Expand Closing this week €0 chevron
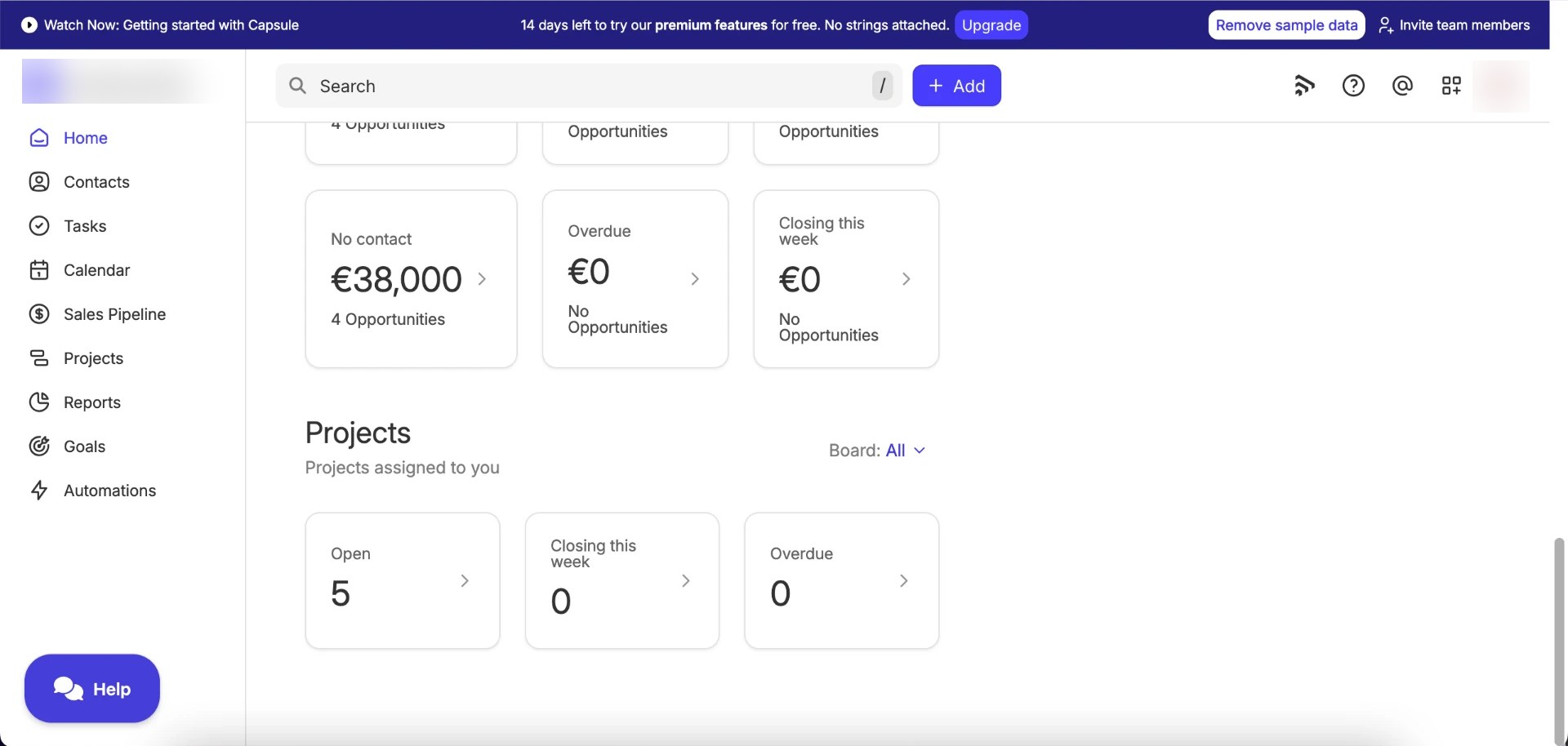1568x746 pixels. (906, 279)
